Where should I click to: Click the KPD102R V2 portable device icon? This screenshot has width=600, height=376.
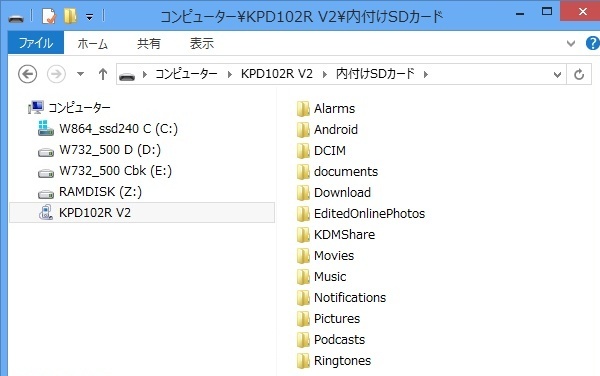click(x=46, y=213)
